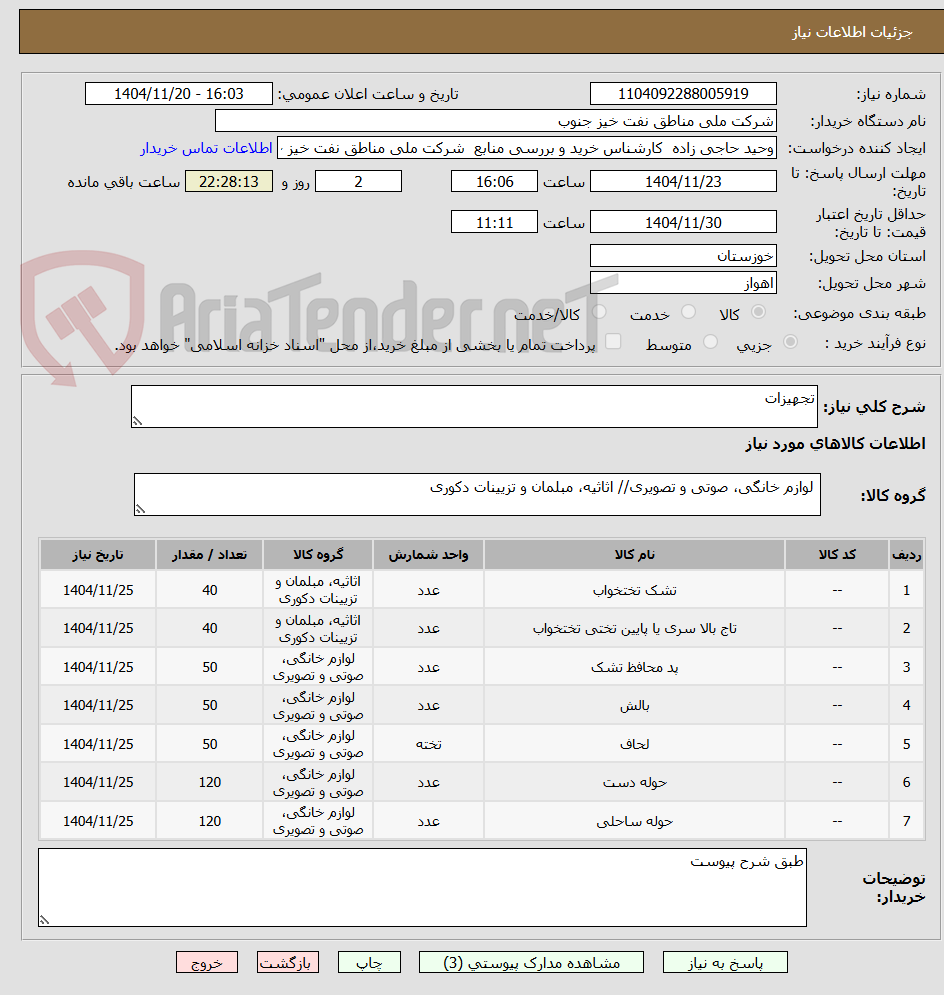
Task: Click unit cell تخته in لحاف row
Action: (428, 744)
